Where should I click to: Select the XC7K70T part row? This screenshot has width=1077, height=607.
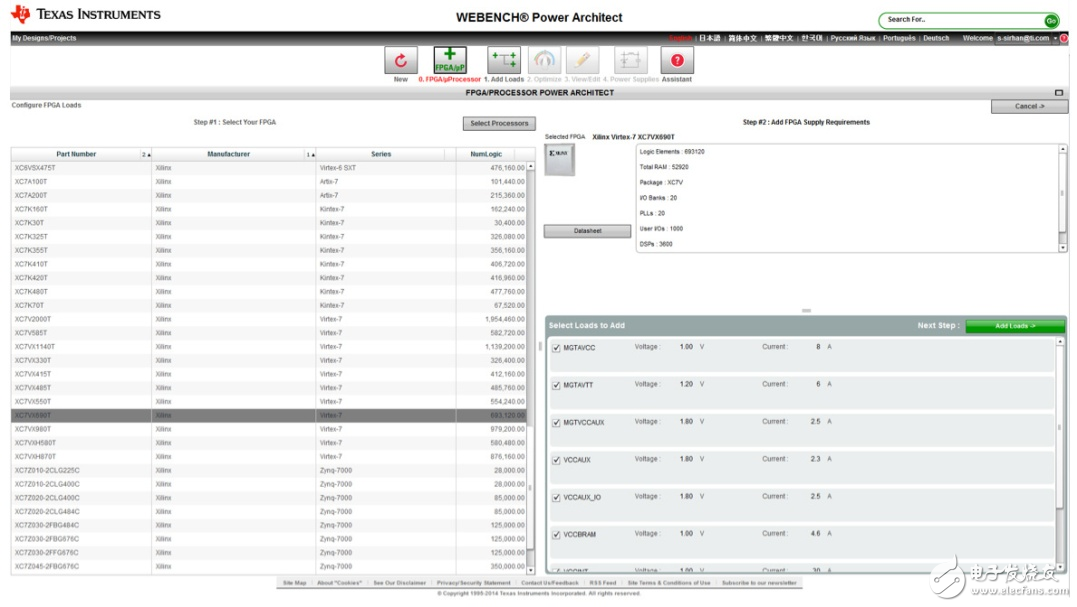[269, 306]
